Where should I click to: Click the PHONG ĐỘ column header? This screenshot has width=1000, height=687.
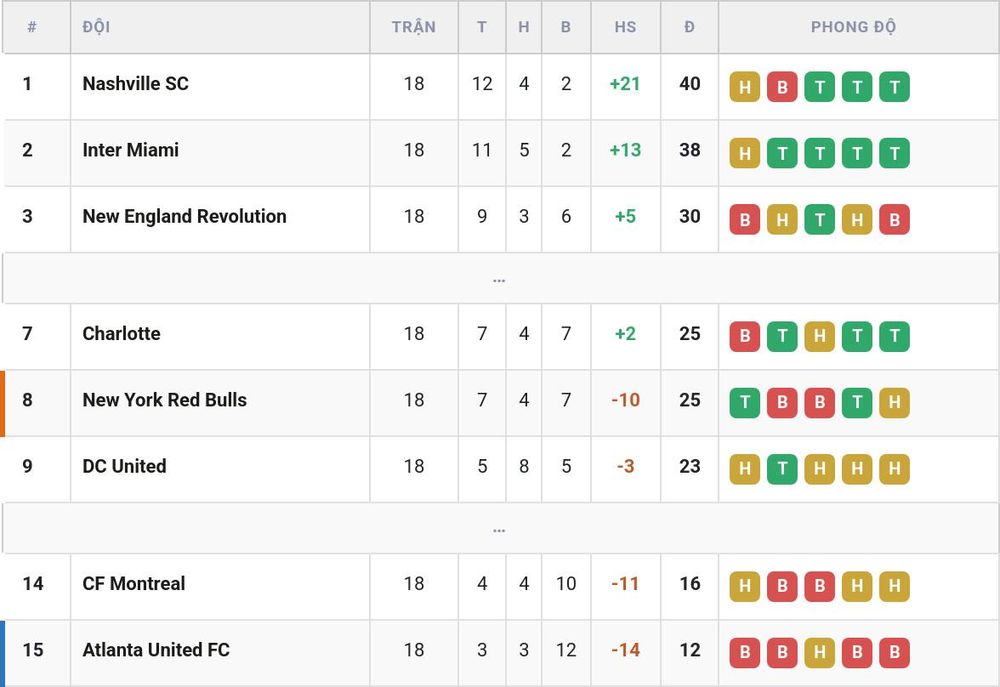[x=853, y=27]
